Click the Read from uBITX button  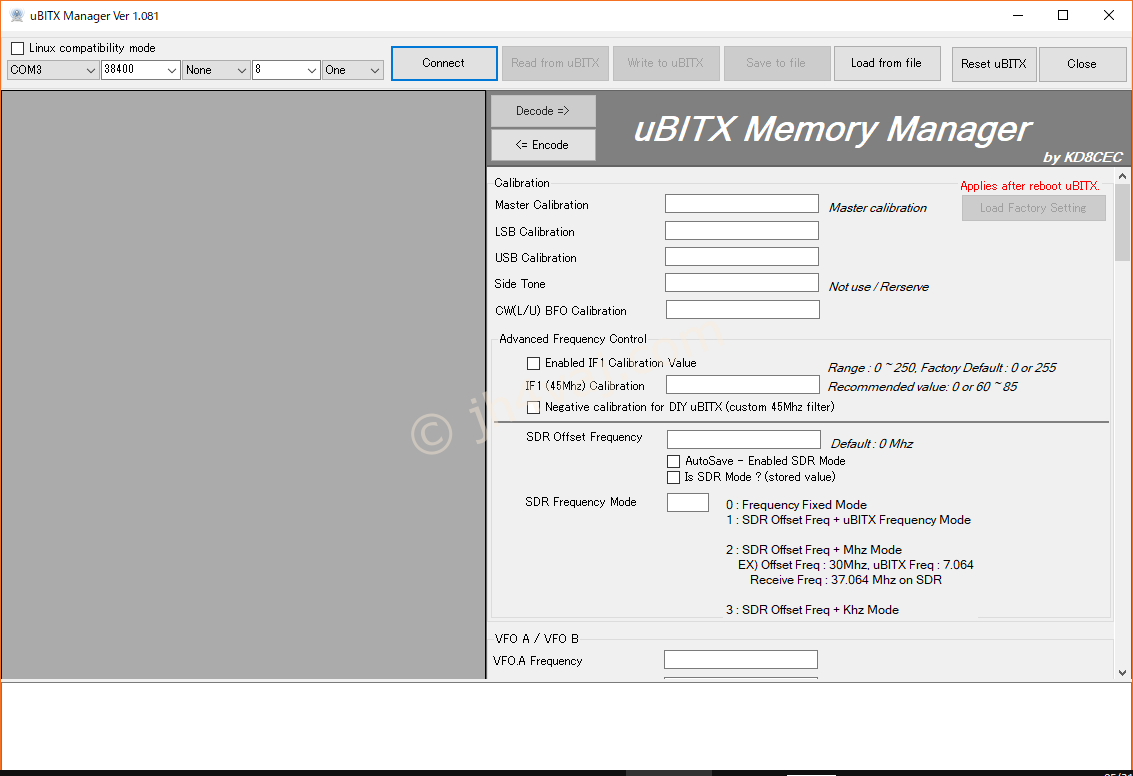click(555, 64)
